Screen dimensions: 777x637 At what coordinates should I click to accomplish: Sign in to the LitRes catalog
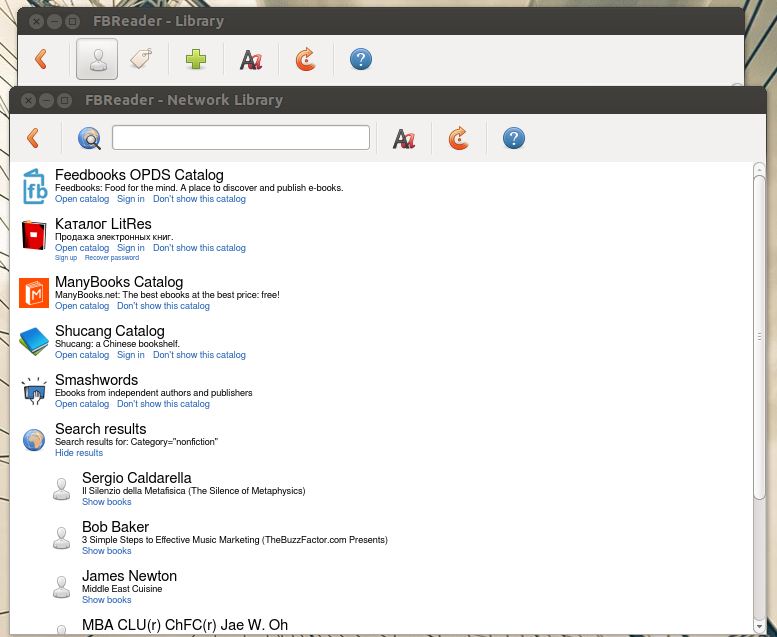click(131, 248)
